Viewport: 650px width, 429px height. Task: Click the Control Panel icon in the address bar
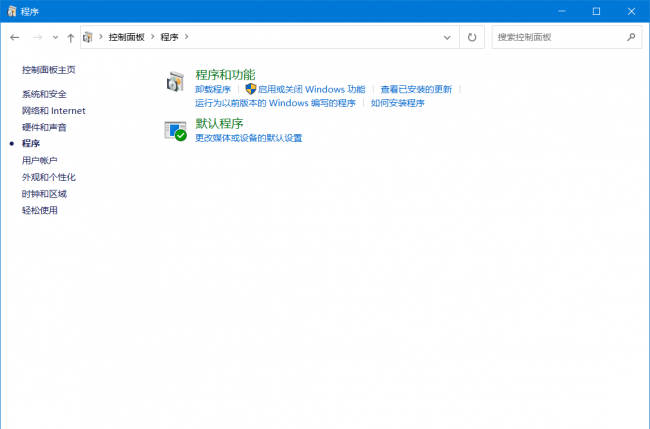pyautogui.click(x=87, y=37)
